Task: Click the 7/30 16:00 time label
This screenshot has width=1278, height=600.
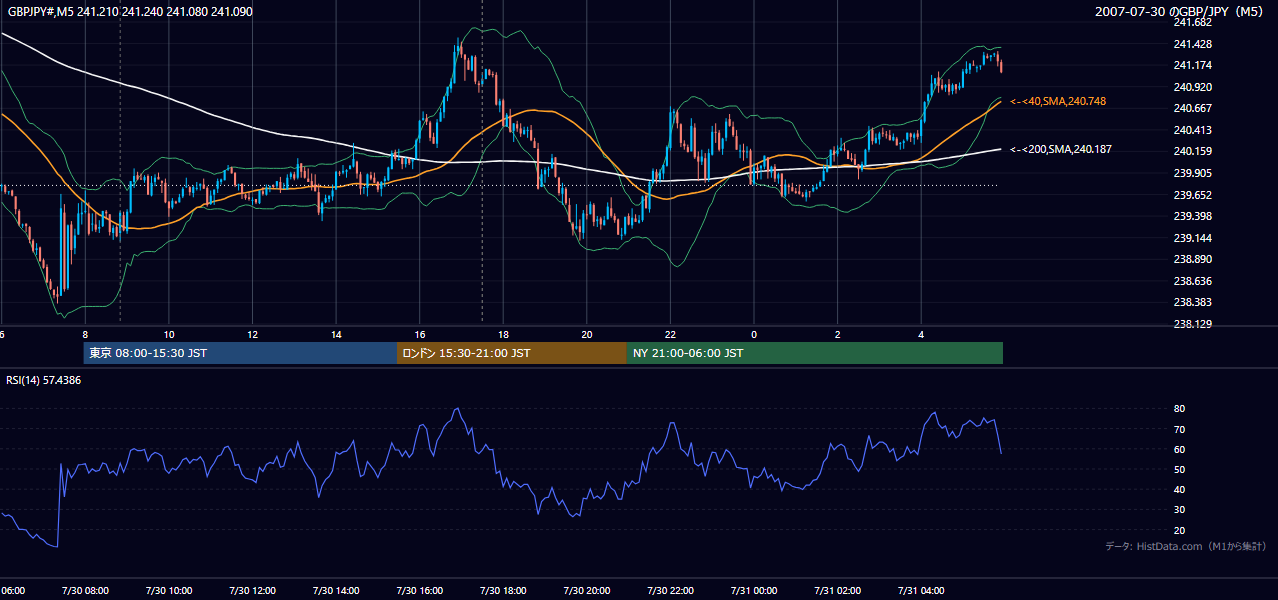Action: [419, 591]
